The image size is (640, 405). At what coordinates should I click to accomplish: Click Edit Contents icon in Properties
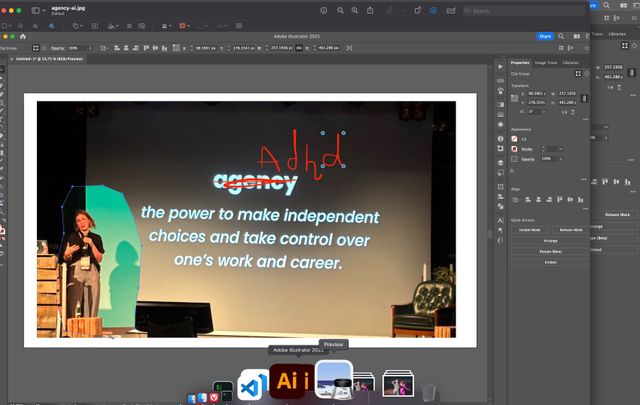[x=587, y=73]
